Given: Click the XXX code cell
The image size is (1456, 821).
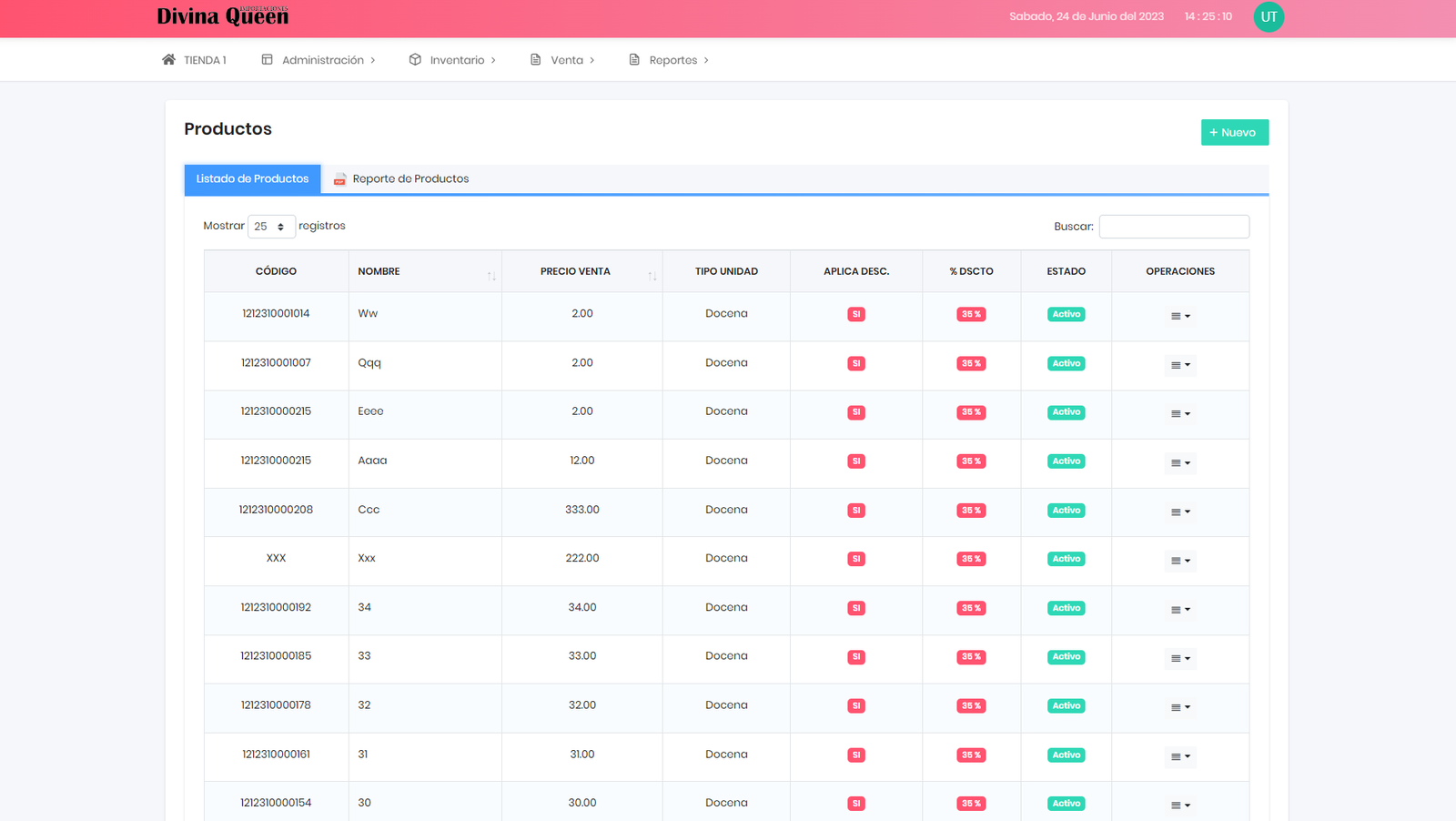Looking at the screenshot, I should pos(276,558).
